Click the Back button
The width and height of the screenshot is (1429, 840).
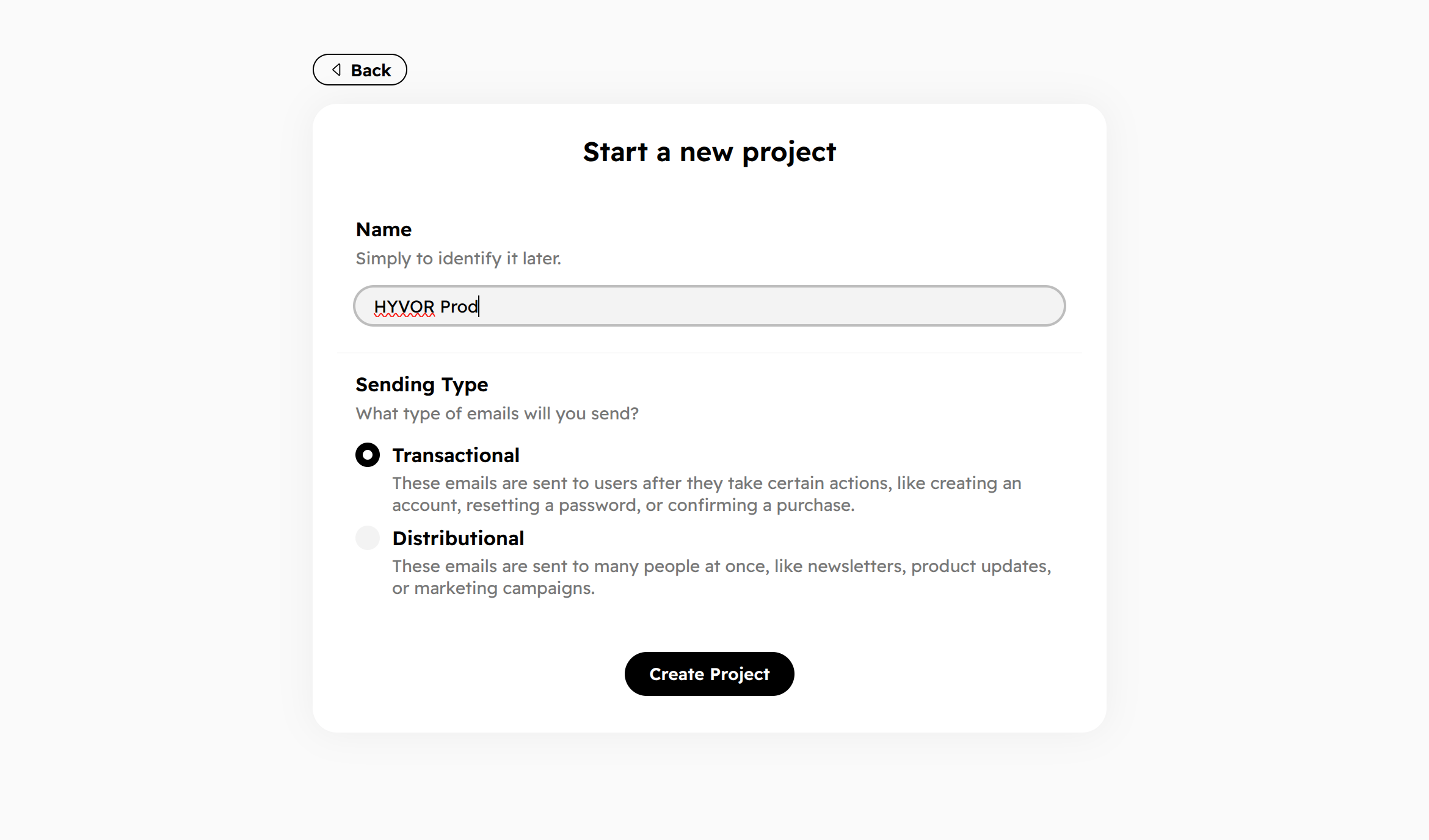coord(360,70)
